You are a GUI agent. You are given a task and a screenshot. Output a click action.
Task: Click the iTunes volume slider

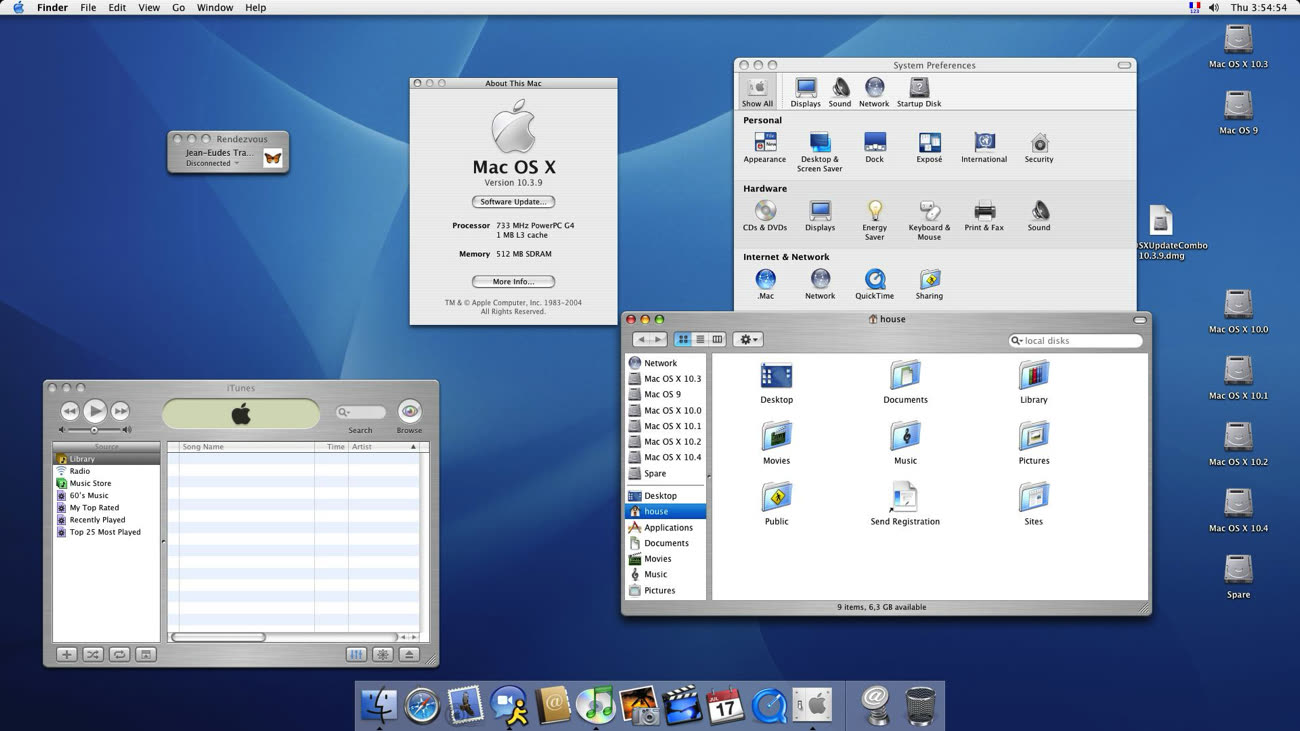pos(94,430)
